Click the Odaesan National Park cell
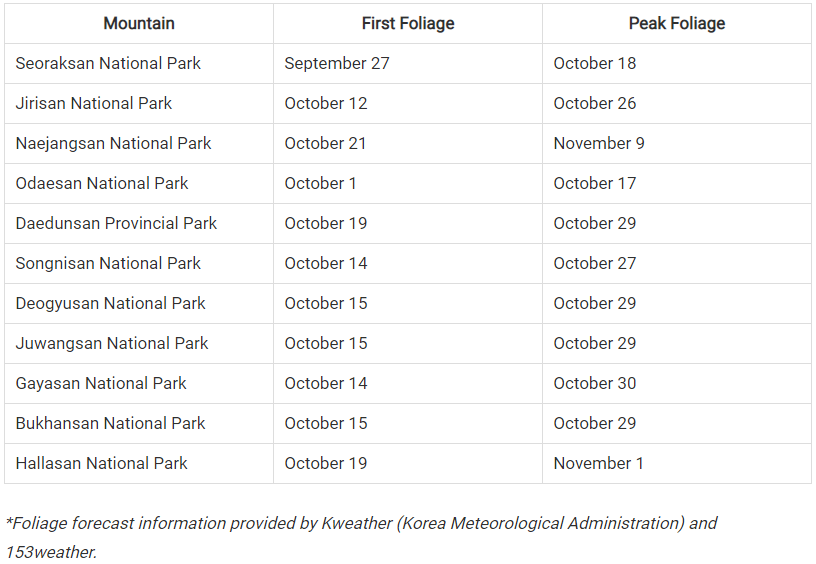This screenshot has height=564, width=816. pyautogui.click(x=102, y=183)
